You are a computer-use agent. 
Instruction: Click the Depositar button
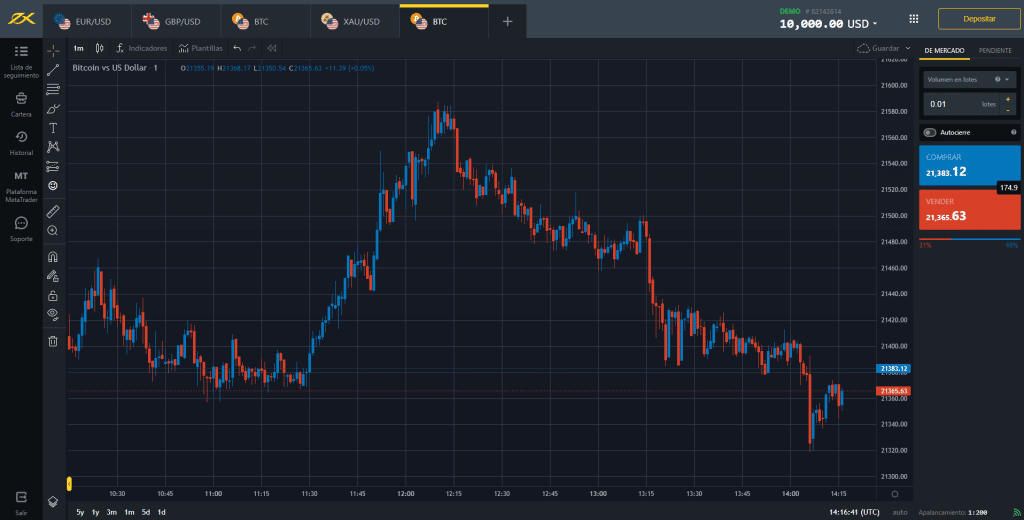[x=978, y=19]
